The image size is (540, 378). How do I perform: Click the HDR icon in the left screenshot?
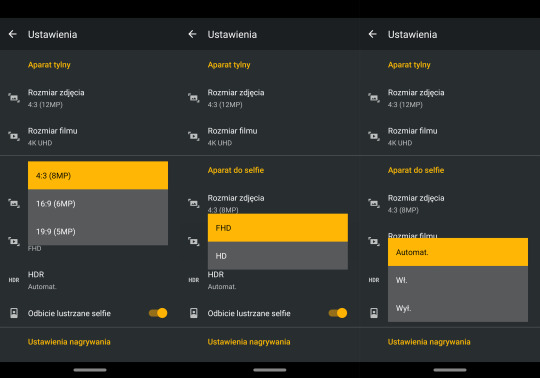point(14,280)
